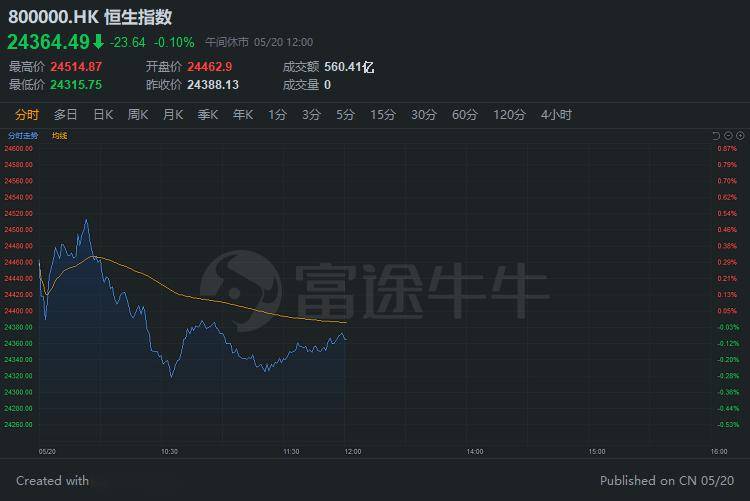Open the 日K daily candlestick tab
750x501 pixels.
(103, 115)
